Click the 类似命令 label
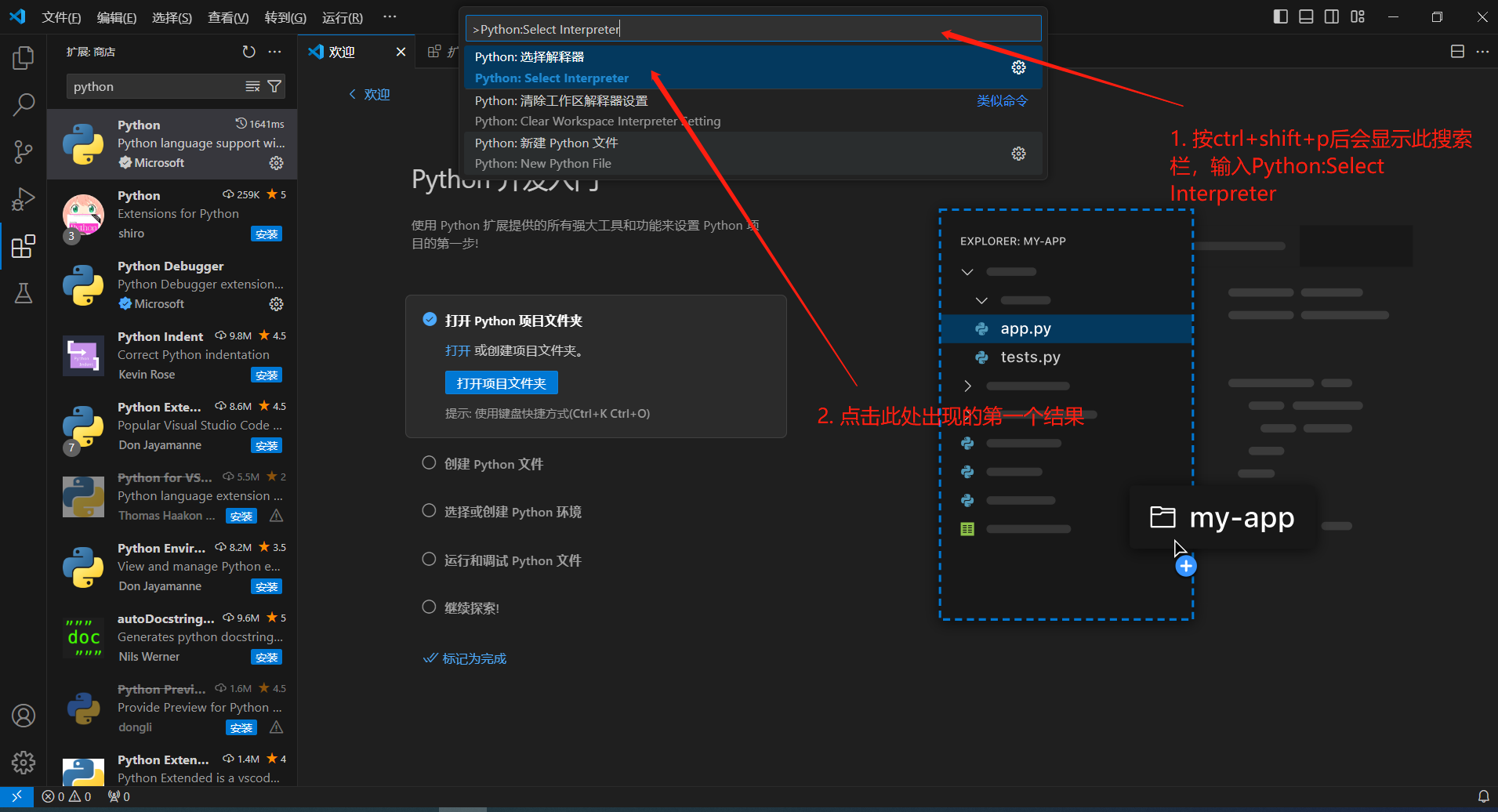Image resolution: width=1498 pixels, height=812 pixels. pyautogui.click(x=1002, y=100)
